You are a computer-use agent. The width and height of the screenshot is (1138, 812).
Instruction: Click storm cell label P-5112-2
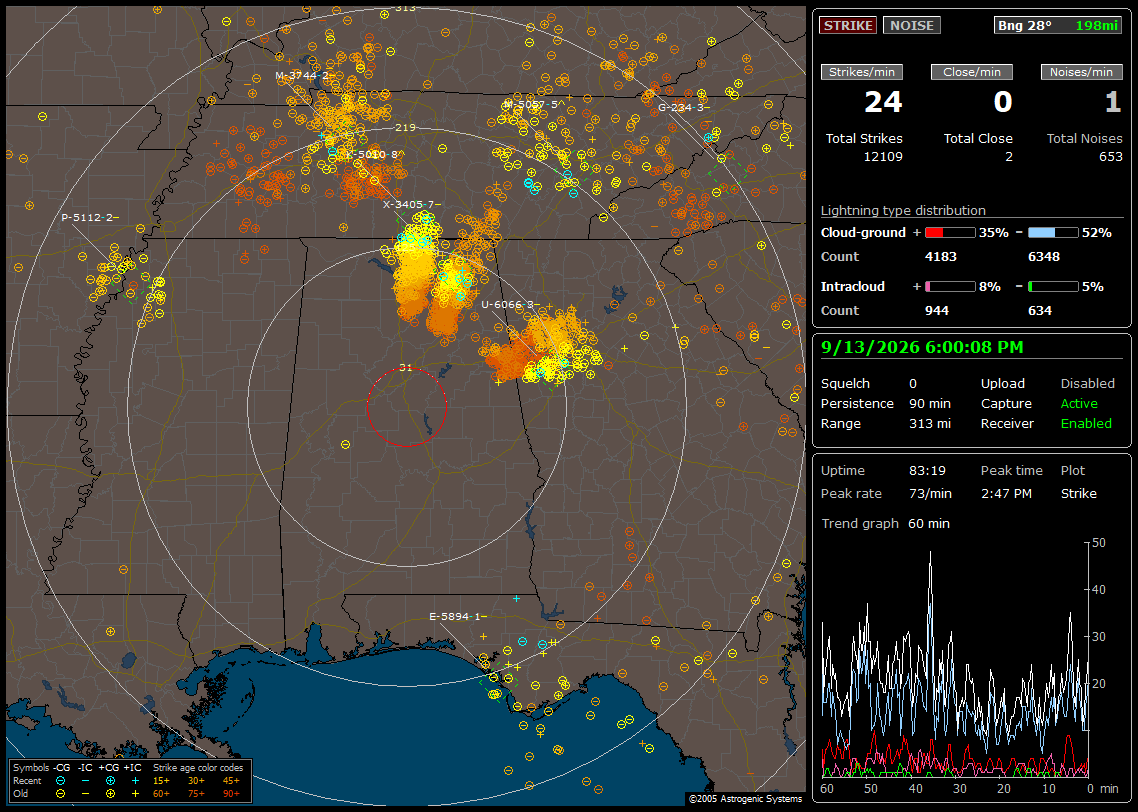(90, 218)
